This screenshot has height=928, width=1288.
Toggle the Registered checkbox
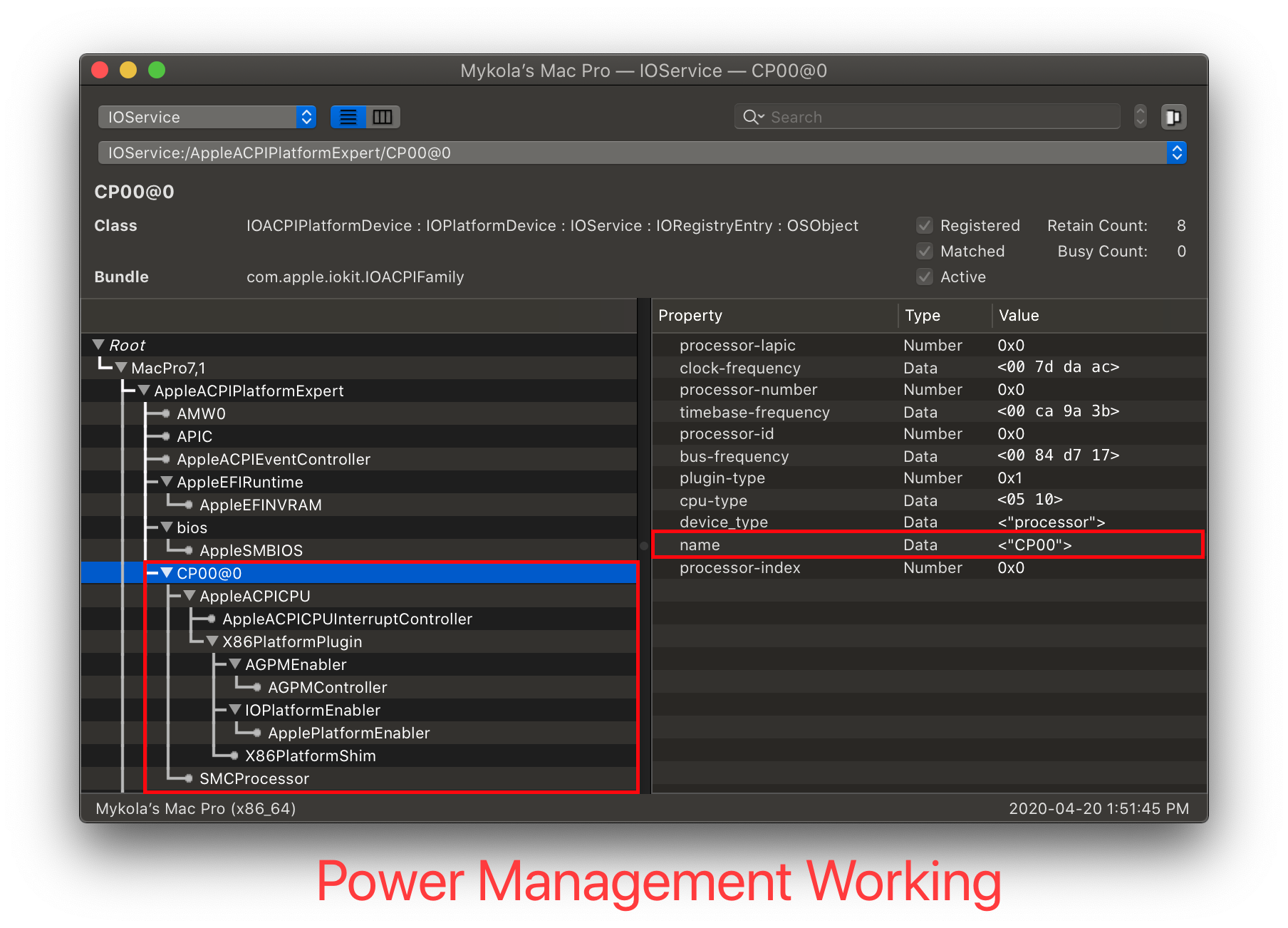(925, 226)
